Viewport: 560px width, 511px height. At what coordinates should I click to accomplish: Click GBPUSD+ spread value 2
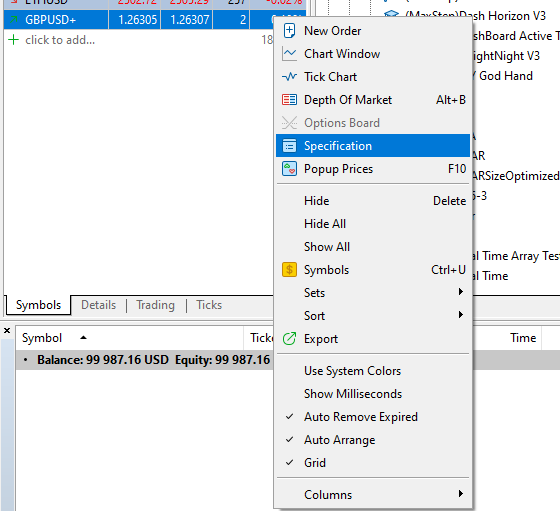[243, 20]
